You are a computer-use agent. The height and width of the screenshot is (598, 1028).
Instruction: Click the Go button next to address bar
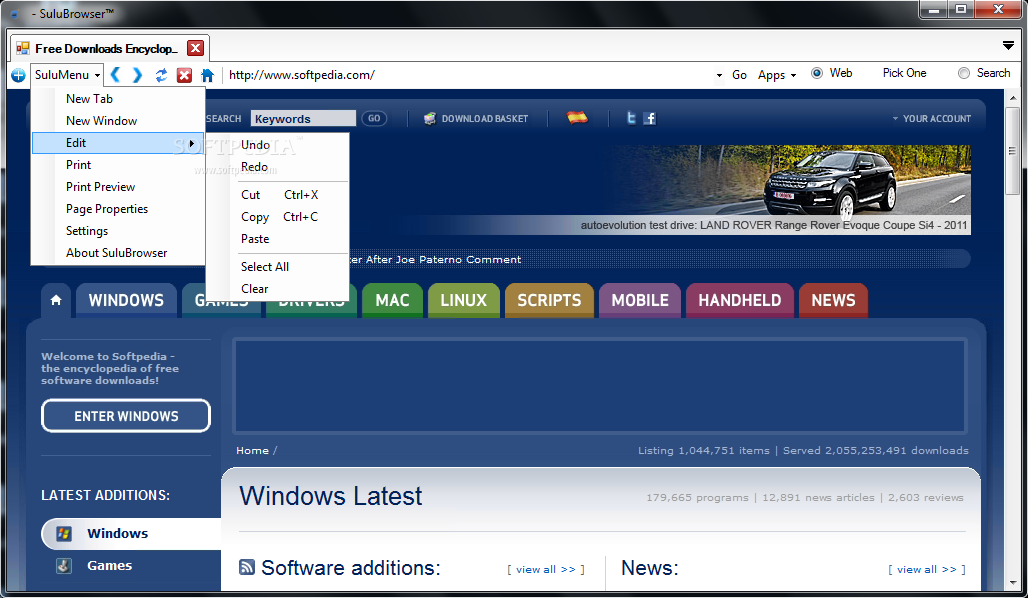(740, 75)
